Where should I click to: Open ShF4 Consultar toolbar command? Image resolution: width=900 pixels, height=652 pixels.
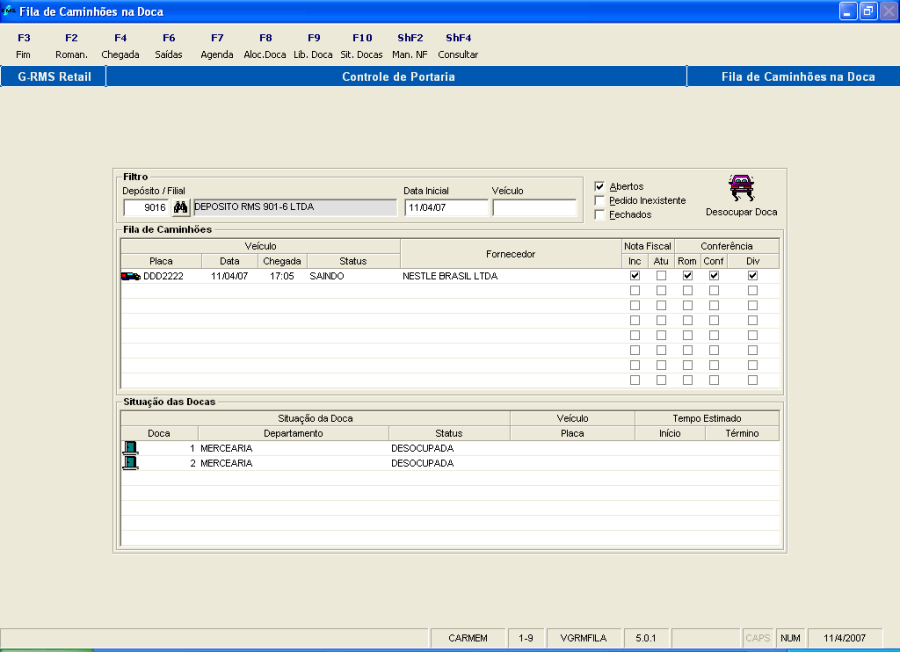[458, 46]
